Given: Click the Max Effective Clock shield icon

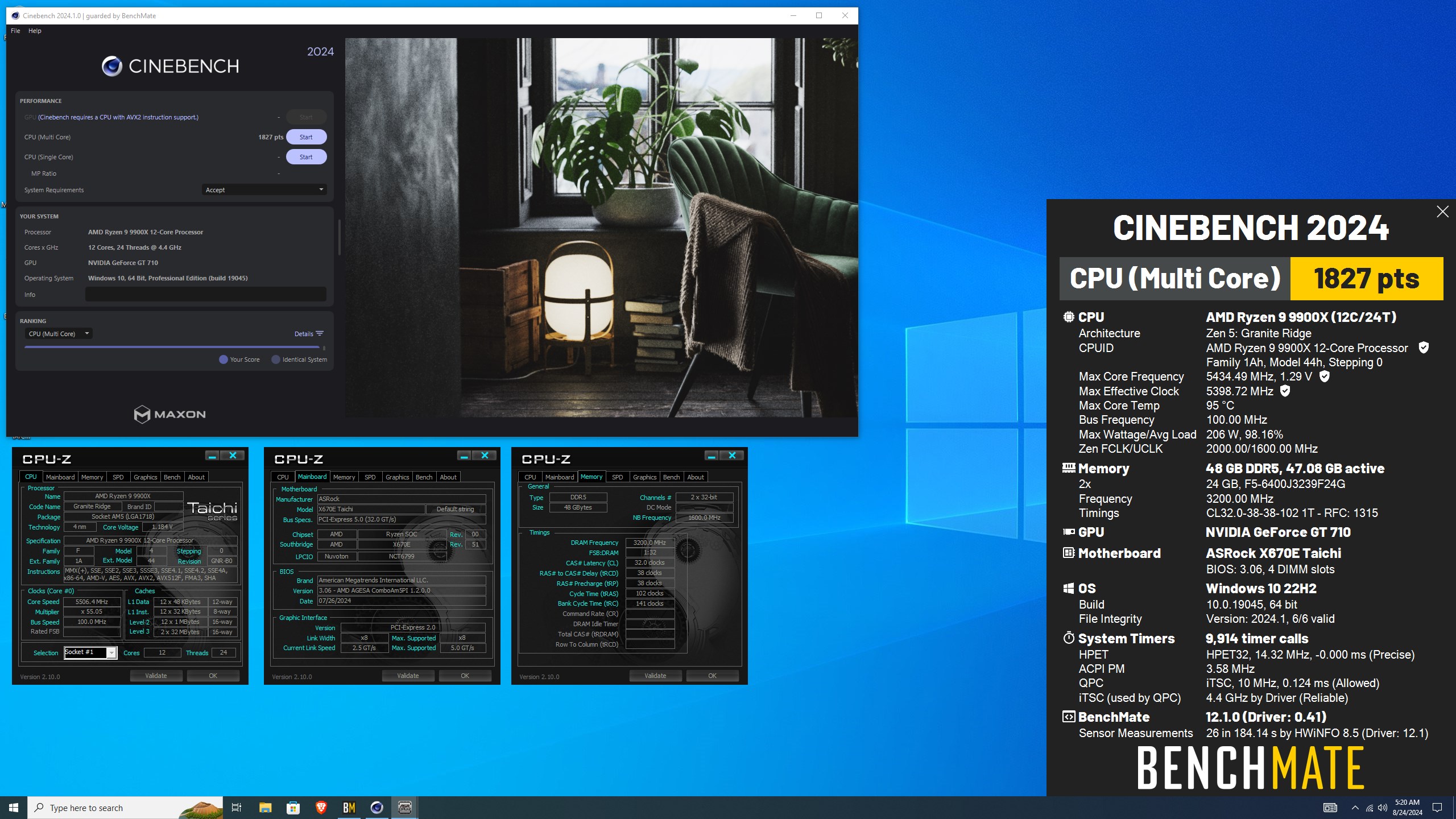Looking at the screenshot, I should point(1285,391).
